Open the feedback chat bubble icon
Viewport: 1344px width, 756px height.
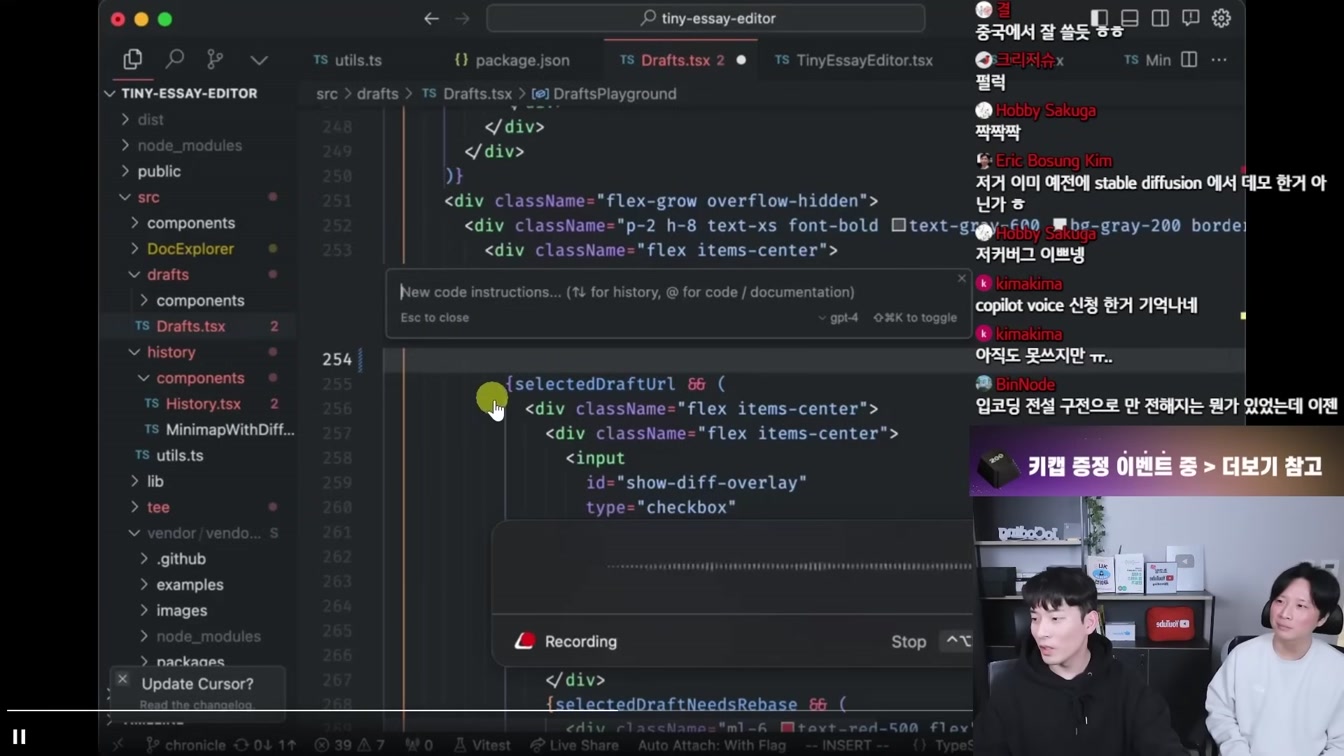click(1190, 18)
